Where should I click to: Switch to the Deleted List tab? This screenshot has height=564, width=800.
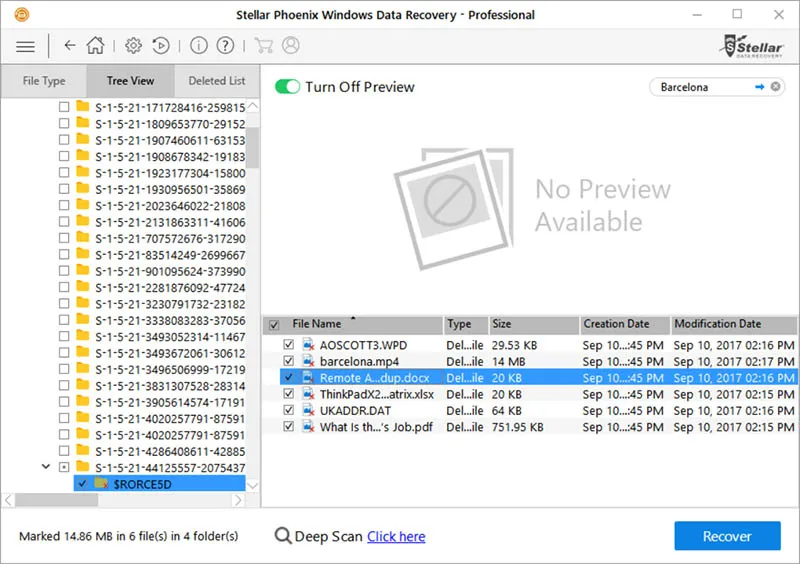click(217, 81)
